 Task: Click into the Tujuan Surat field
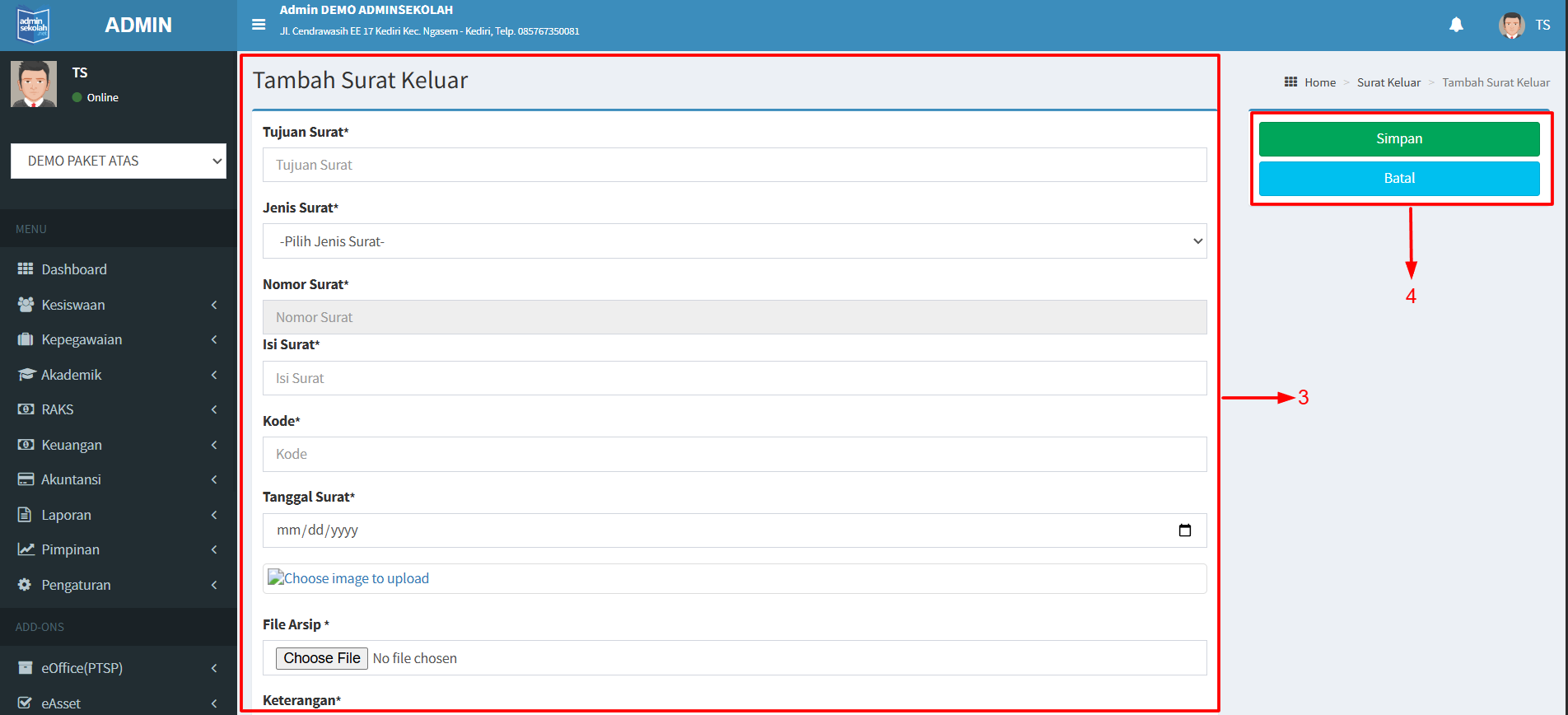click(x=734, y=165)
